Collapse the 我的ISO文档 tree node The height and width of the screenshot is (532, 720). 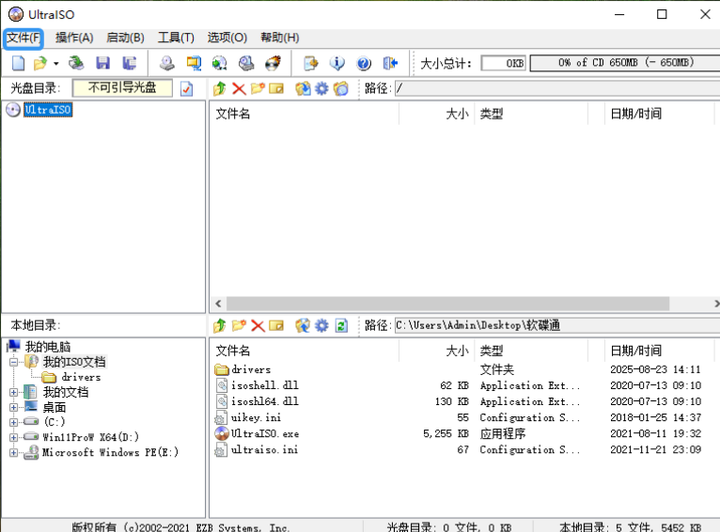[13, 362]
